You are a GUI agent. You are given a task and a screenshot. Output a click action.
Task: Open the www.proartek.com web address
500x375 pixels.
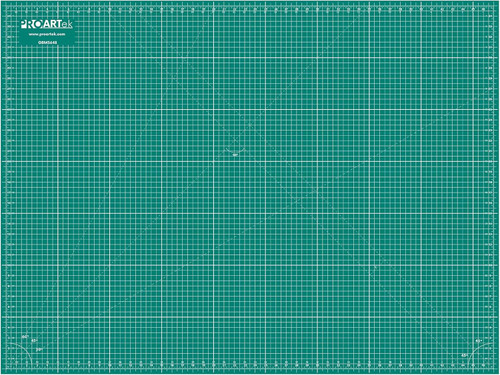[47, 34]
